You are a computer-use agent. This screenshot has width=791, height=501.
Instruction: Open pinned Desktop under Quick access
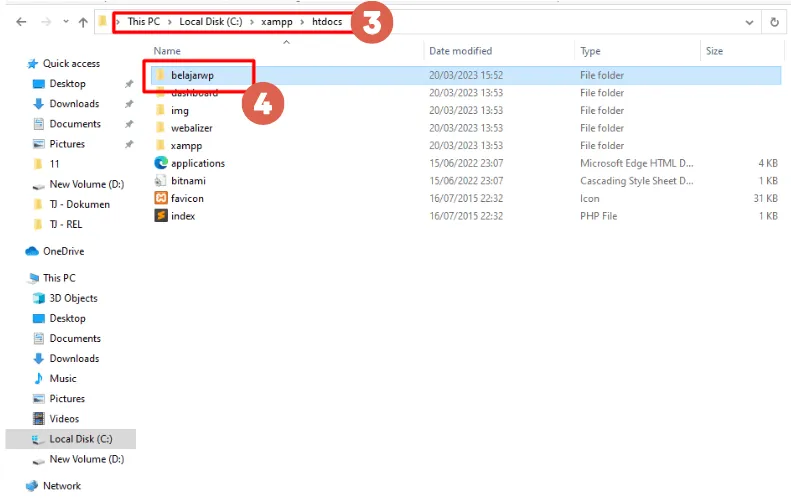point(68,84)
